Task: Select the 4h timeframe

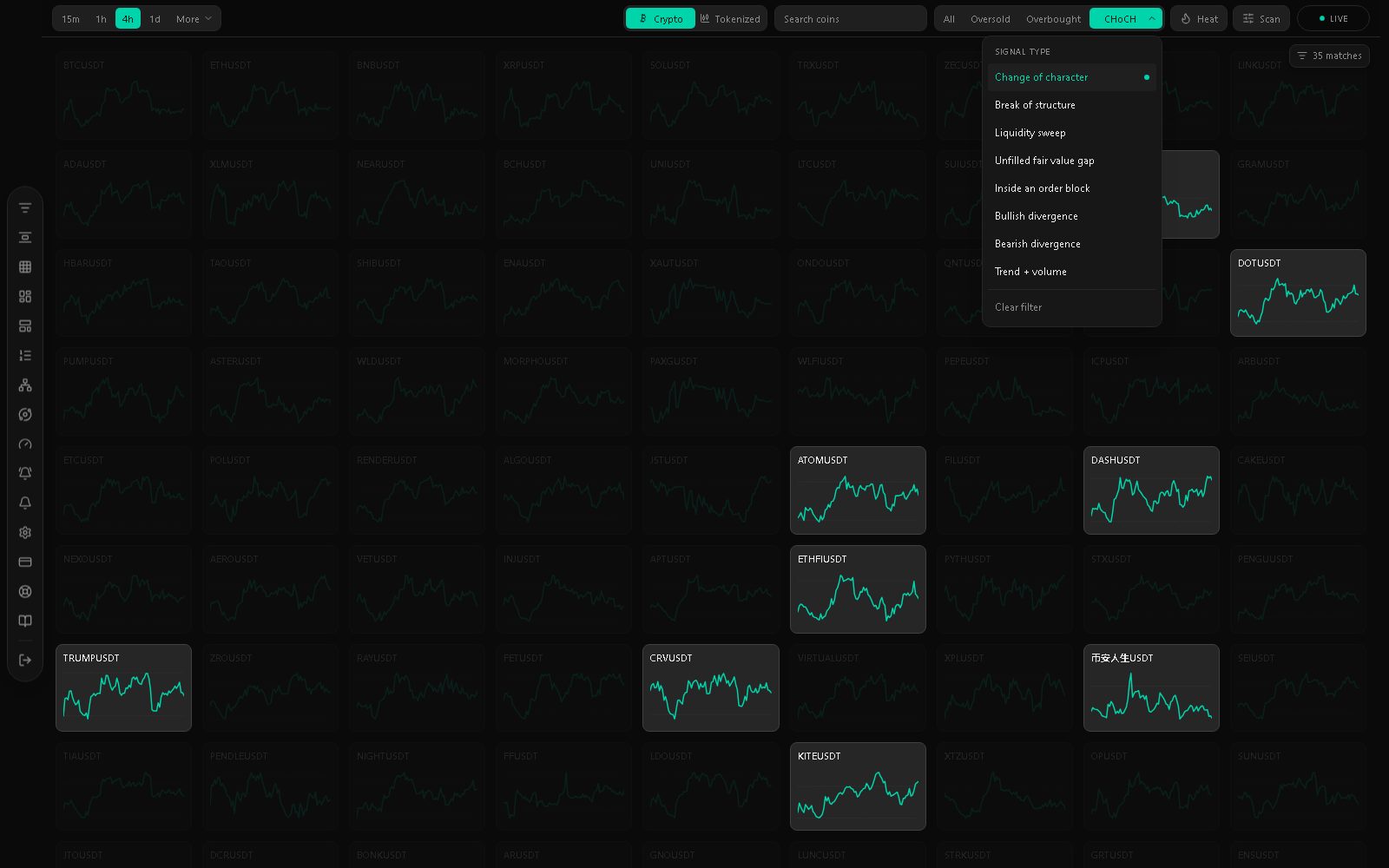Action: 128,18
